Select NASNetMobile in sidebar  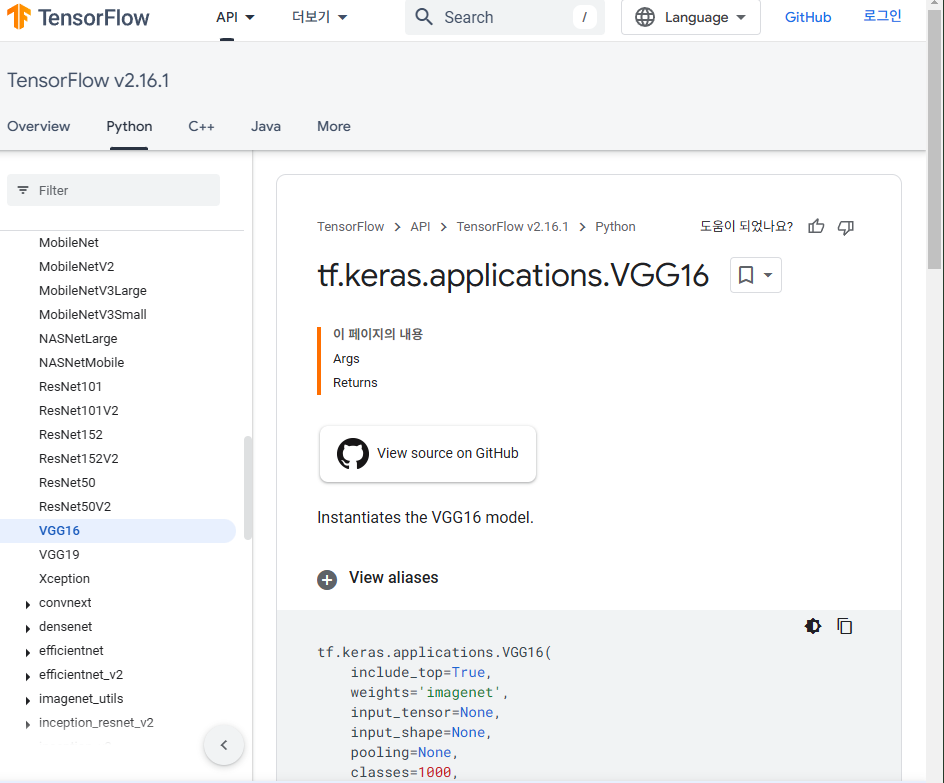[81, 363]
